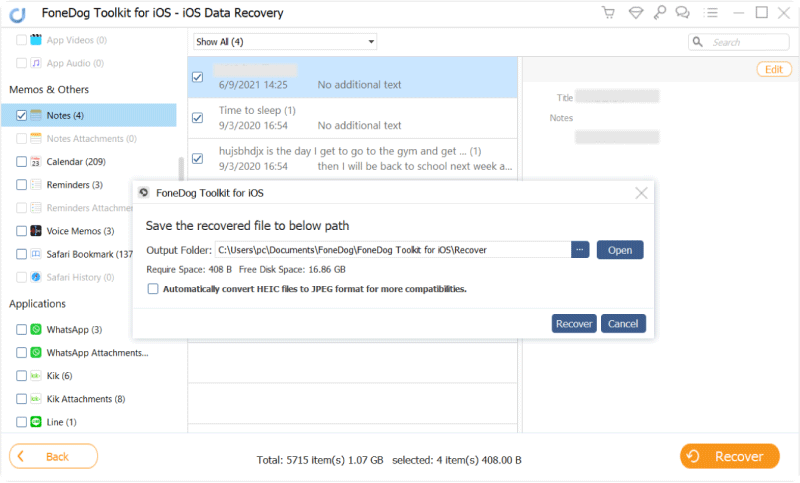800x483 pixels.
Task: Select the hujsbhdjx note row
Action: pos(352,159)
